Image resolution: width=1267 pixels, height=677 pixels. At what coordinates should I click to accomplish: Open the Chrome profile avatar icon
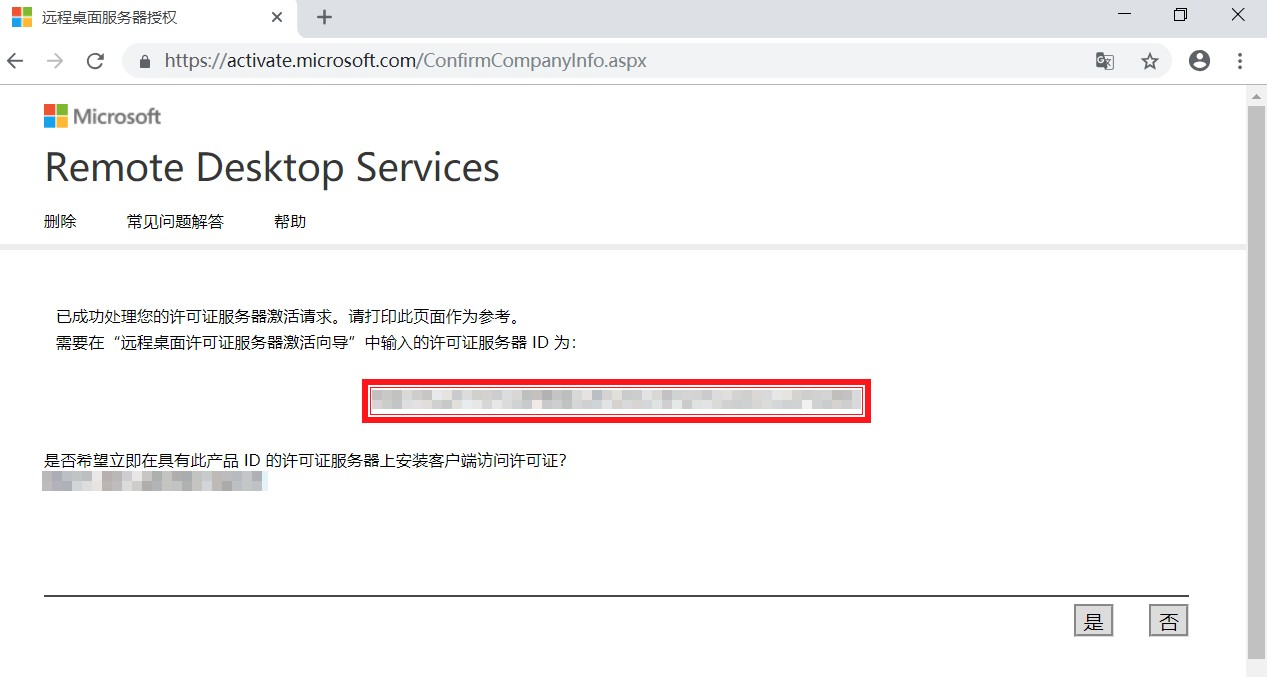point(1199,61)
